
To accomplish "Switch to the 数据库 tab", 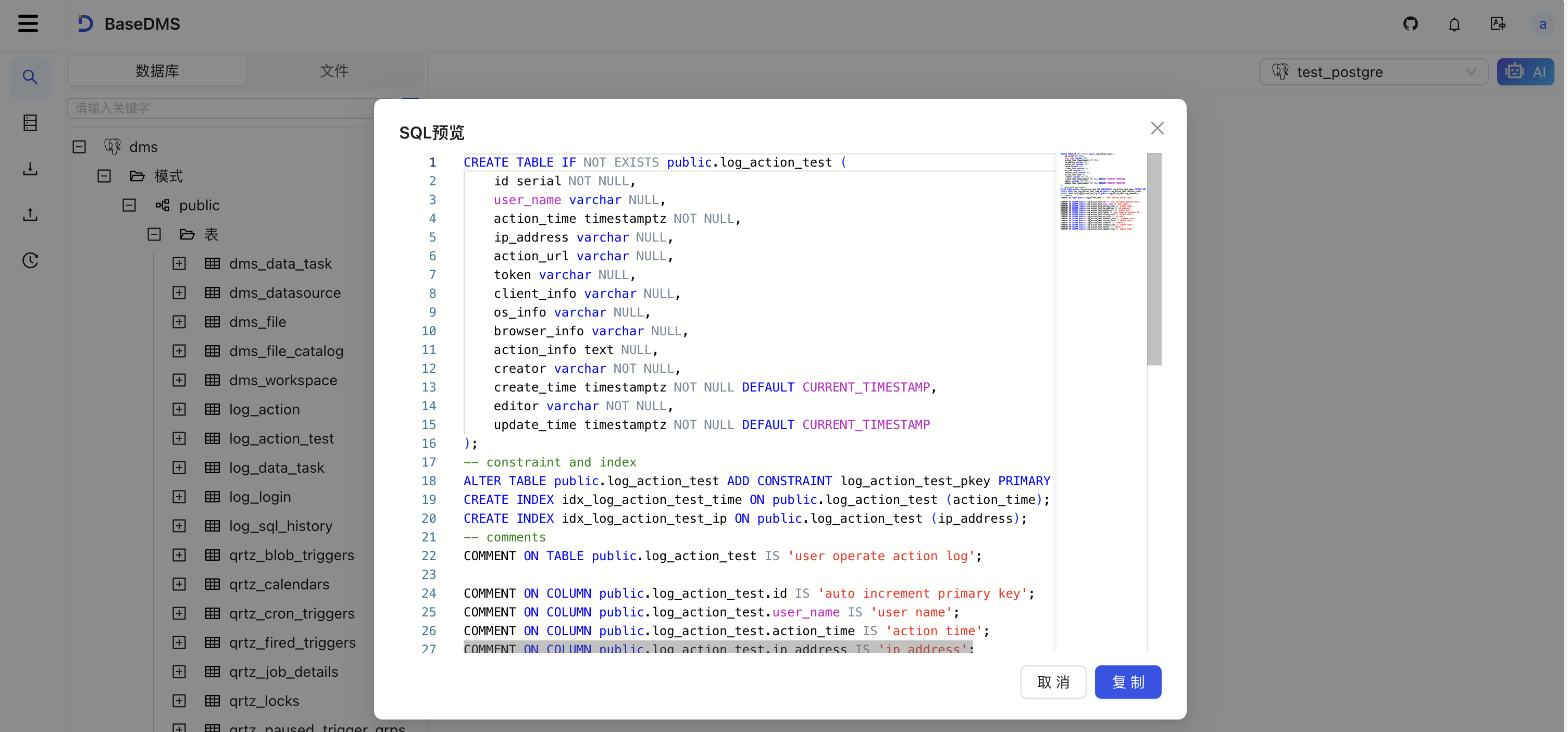I will [157, 71].
